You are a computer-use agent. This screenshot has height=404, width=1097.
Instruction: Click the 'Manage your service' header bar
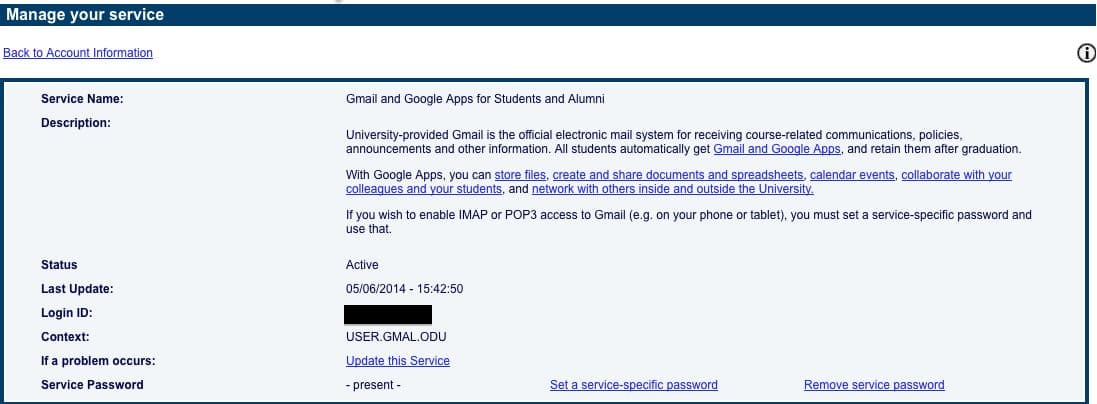pyautogui.click(x=548, y=16)
